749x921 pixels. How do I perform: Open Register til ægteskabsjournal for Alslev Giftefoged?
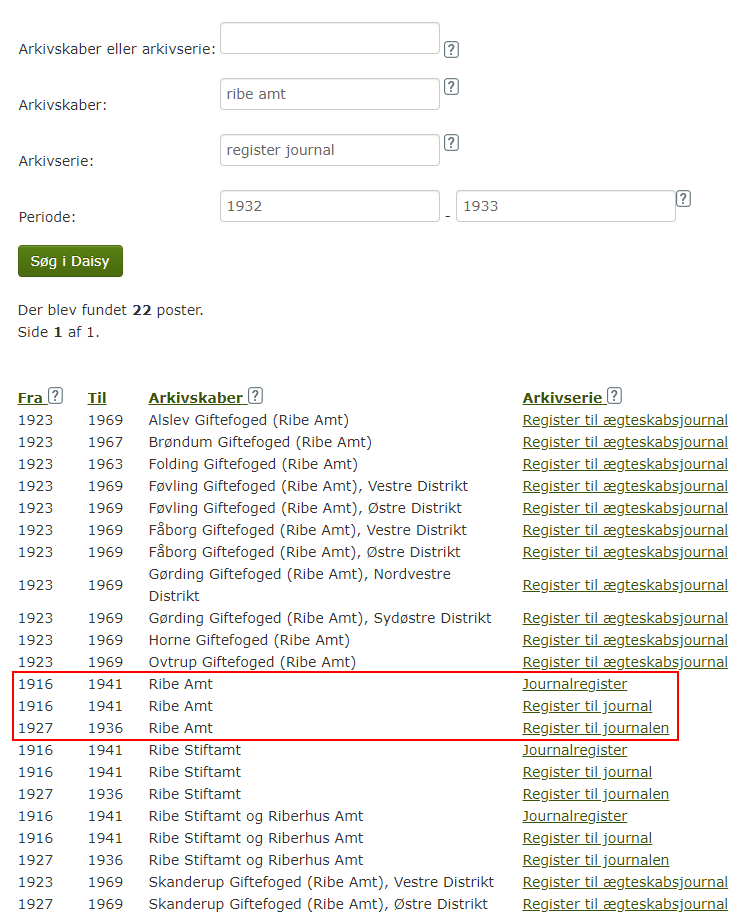[x=625, y=421]
